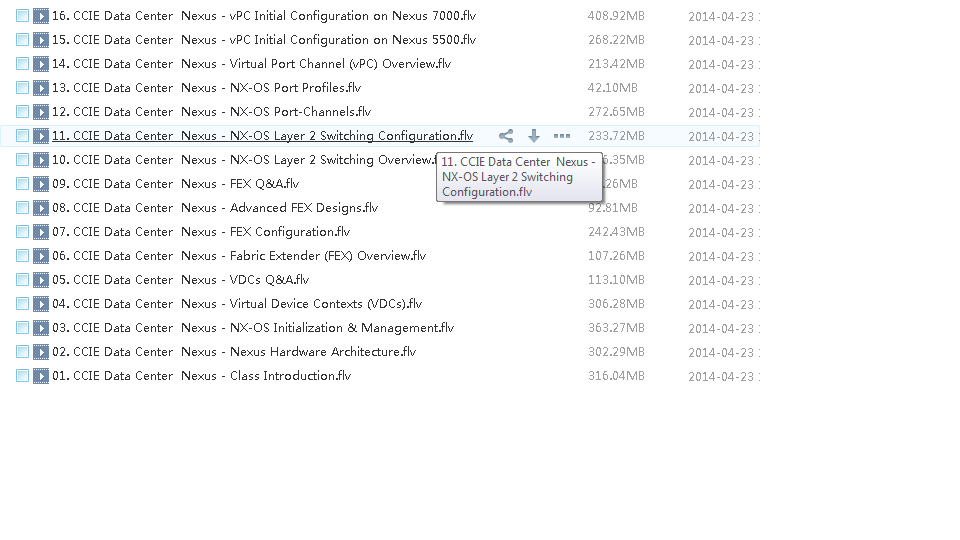Open file 10. NX-OS Layer 2 Switching Overview

point(244,160)
